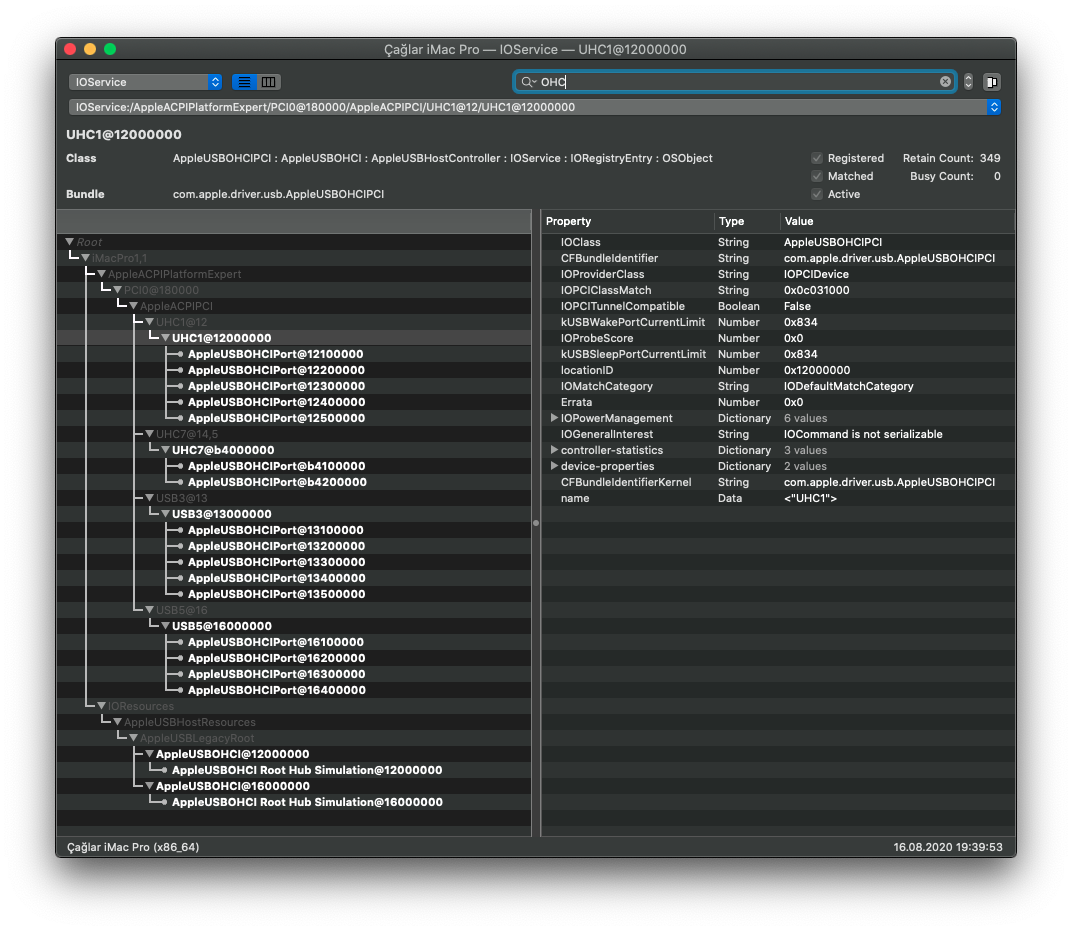Click the search magnifier options icon
1072x931 pixels.
tap(528, 82)
